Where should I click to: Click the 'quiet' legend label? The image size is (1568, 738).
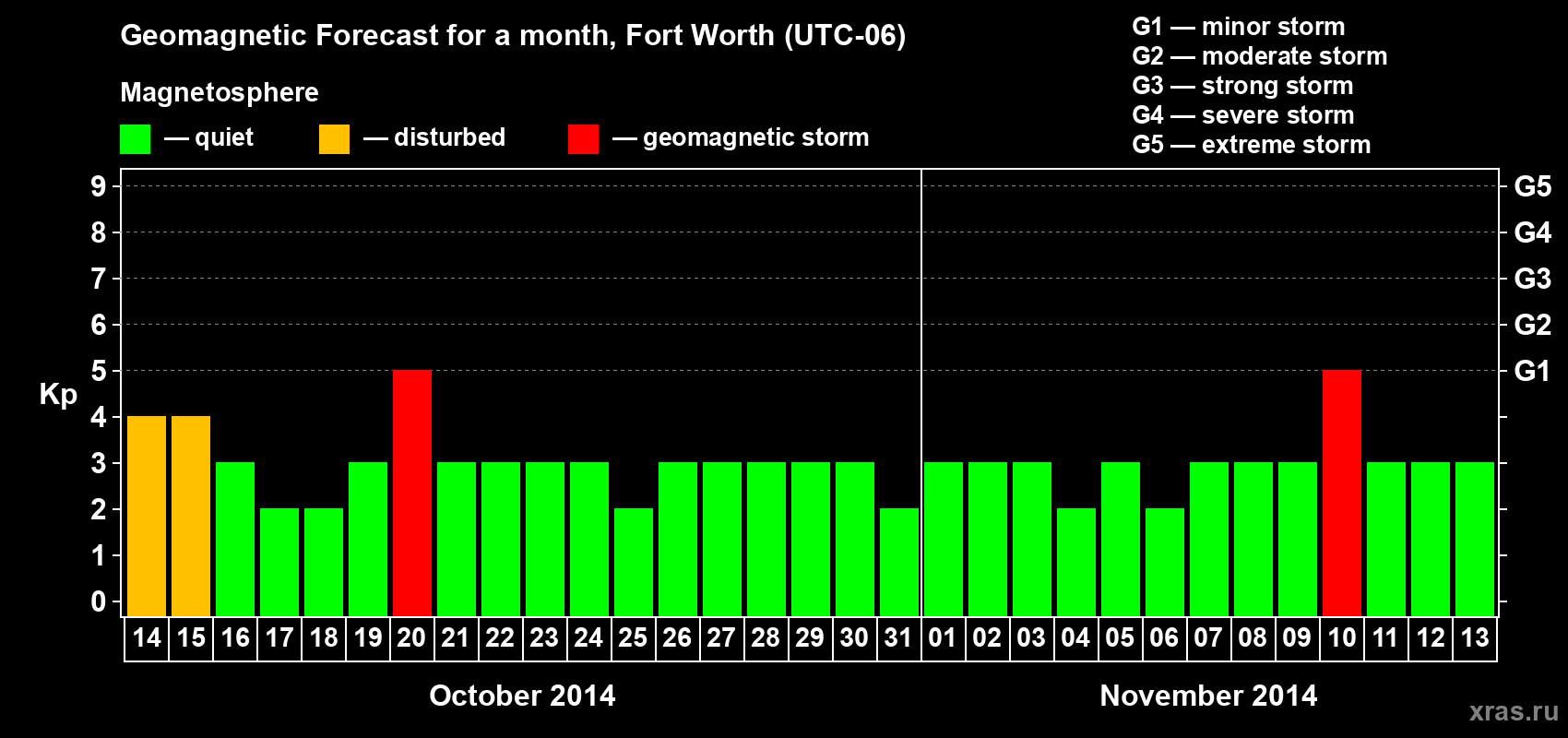(x=224, y=138)
